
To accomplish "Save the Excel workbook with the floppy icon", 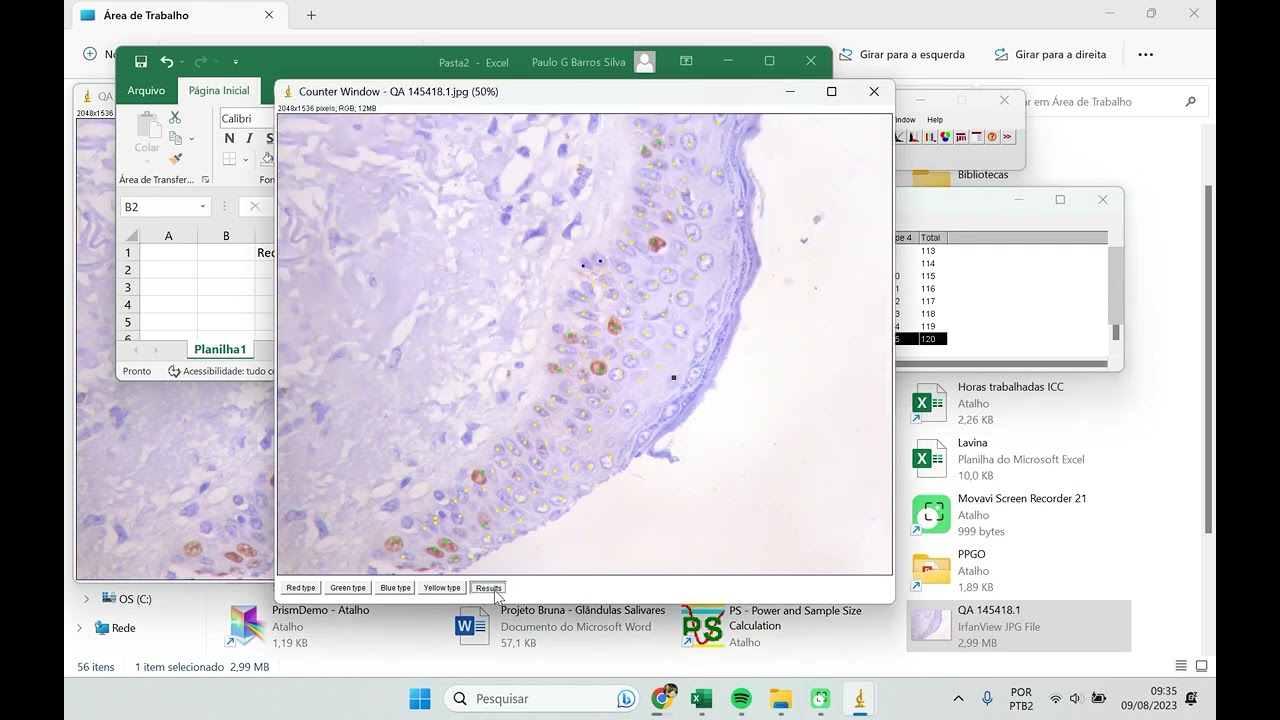I will (141, 62).
